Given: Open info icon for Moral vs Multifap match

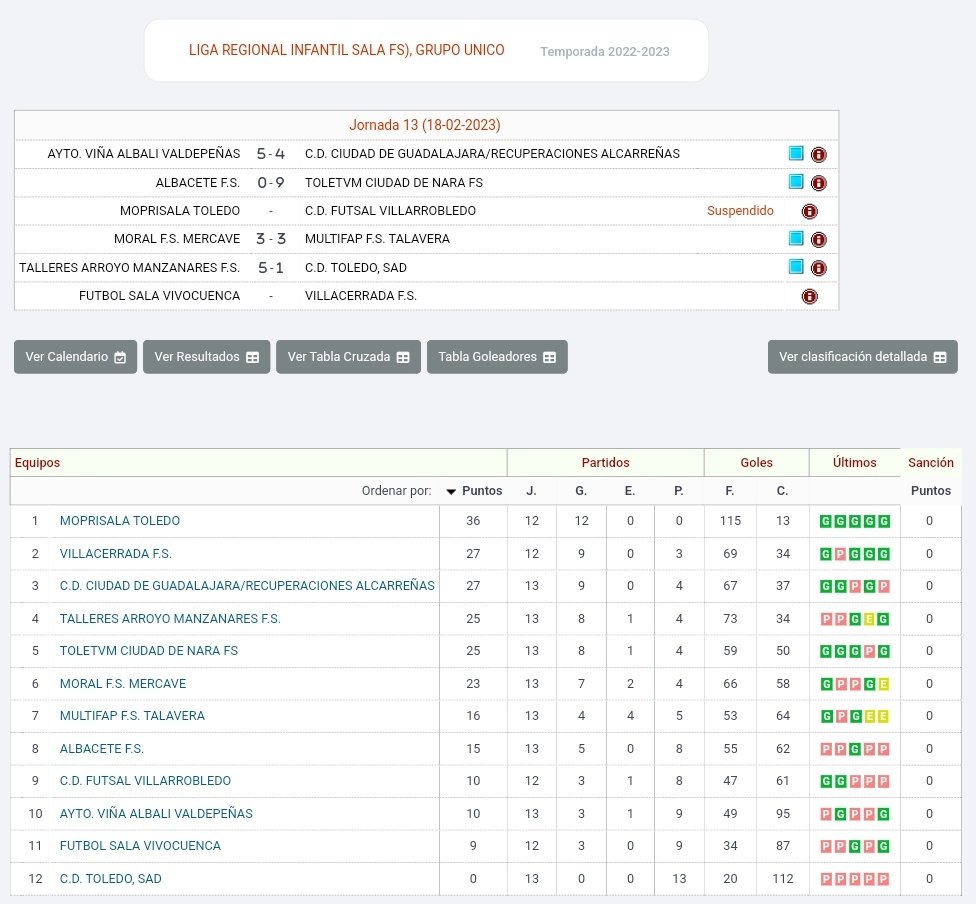Looking at the screenshot, I should pos(819,240).
